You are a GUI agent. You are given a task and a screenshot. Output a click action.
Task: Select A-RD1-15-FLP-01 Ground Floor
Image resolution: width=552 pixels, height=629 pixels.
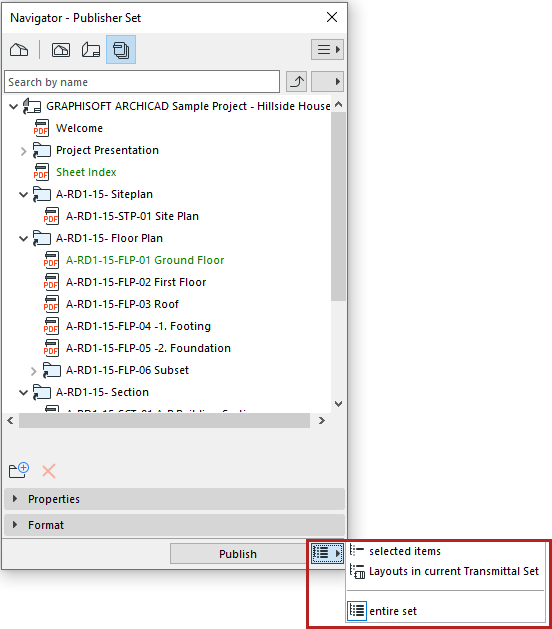click(x=145, y=260)
